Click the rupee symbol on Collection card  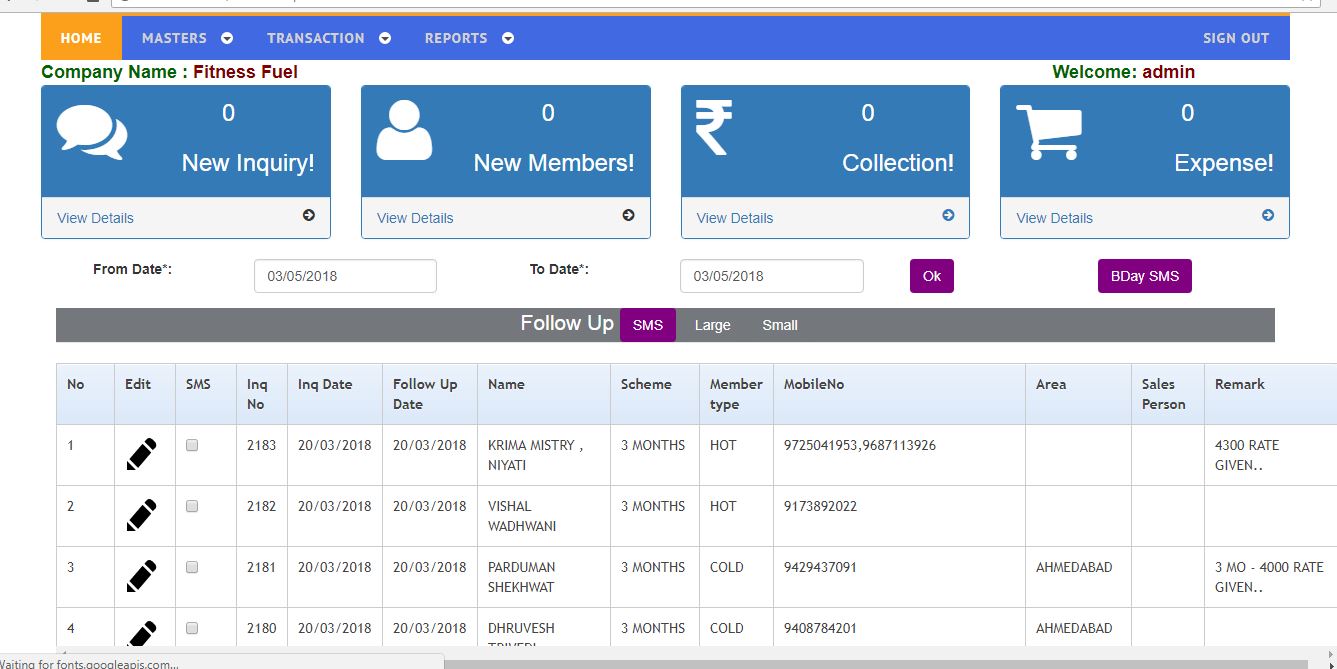coord(714,130)
